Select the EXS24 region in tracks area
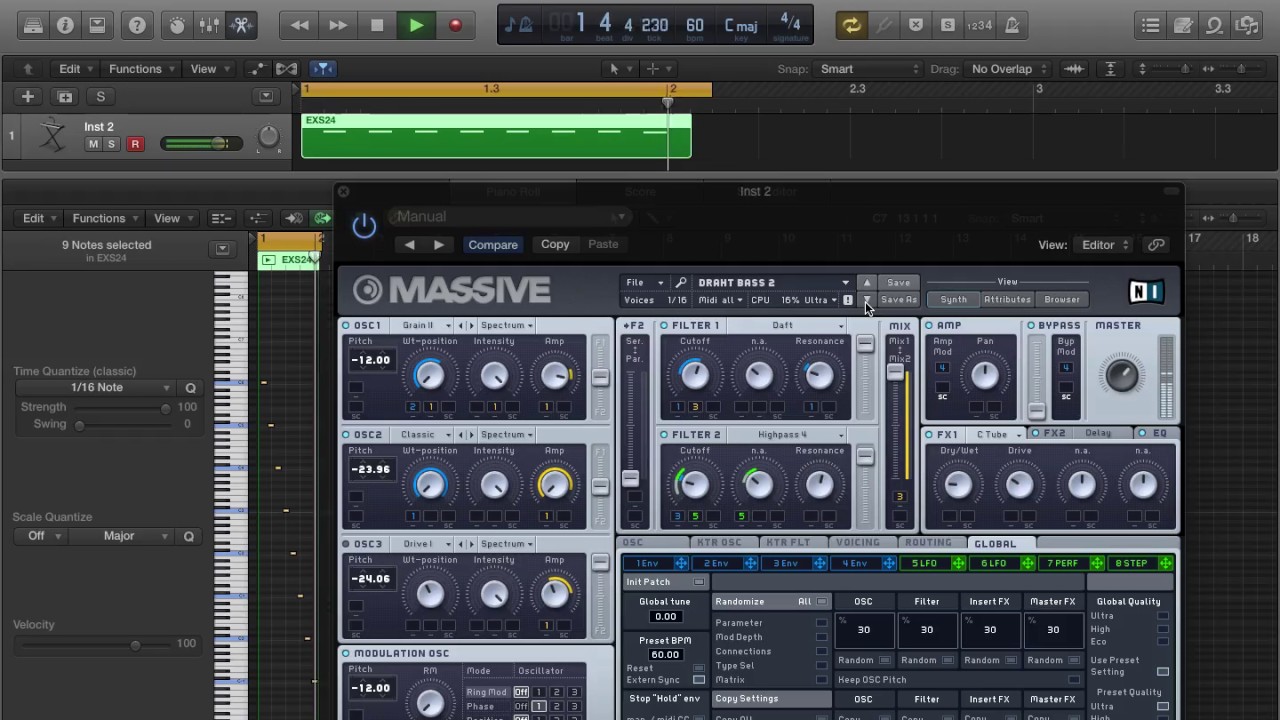 click(496, 136)
